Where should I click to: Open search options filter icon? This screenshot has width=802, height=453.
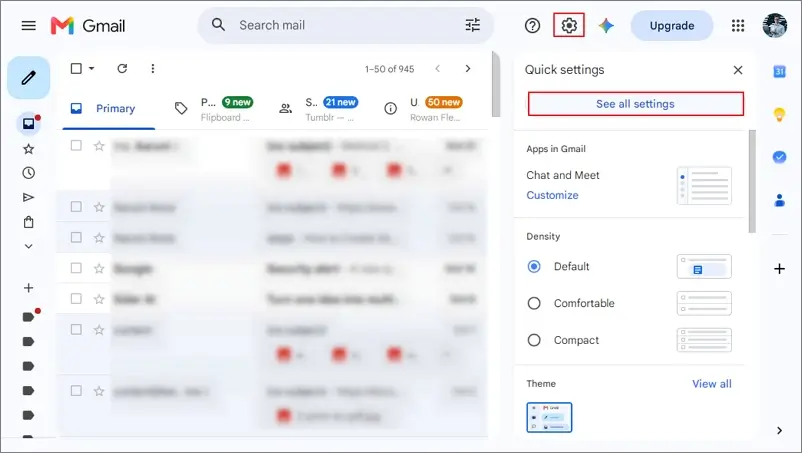pyautogui.click(x=473, y=25)
